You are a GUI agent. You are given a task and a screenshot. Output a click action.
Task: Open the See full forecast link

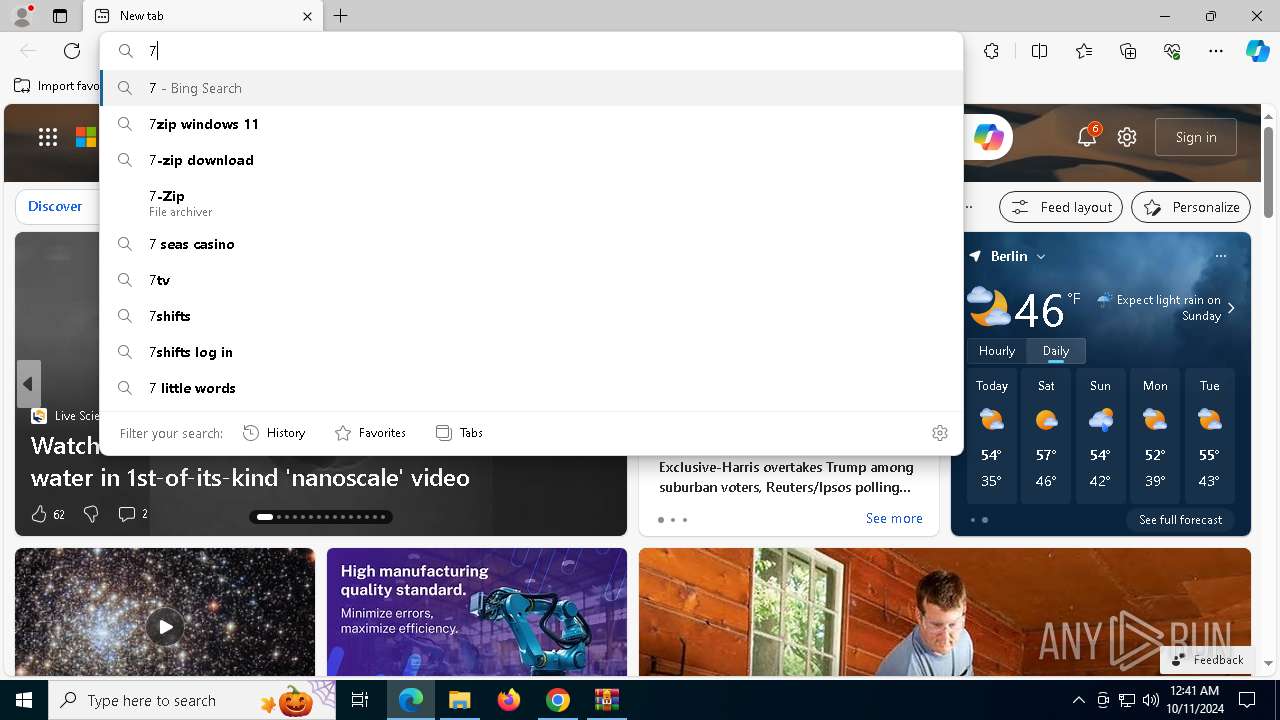click(1180, 520)
